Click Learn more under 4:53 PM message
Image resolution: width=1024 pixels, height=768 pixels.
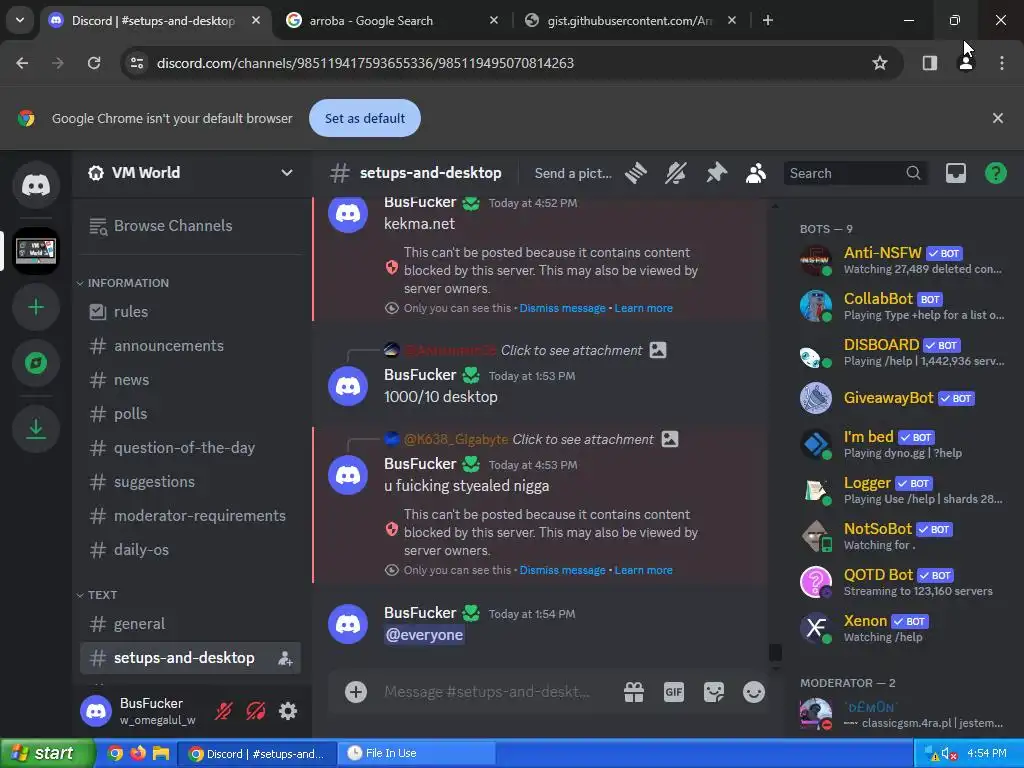tap(643, 570)
